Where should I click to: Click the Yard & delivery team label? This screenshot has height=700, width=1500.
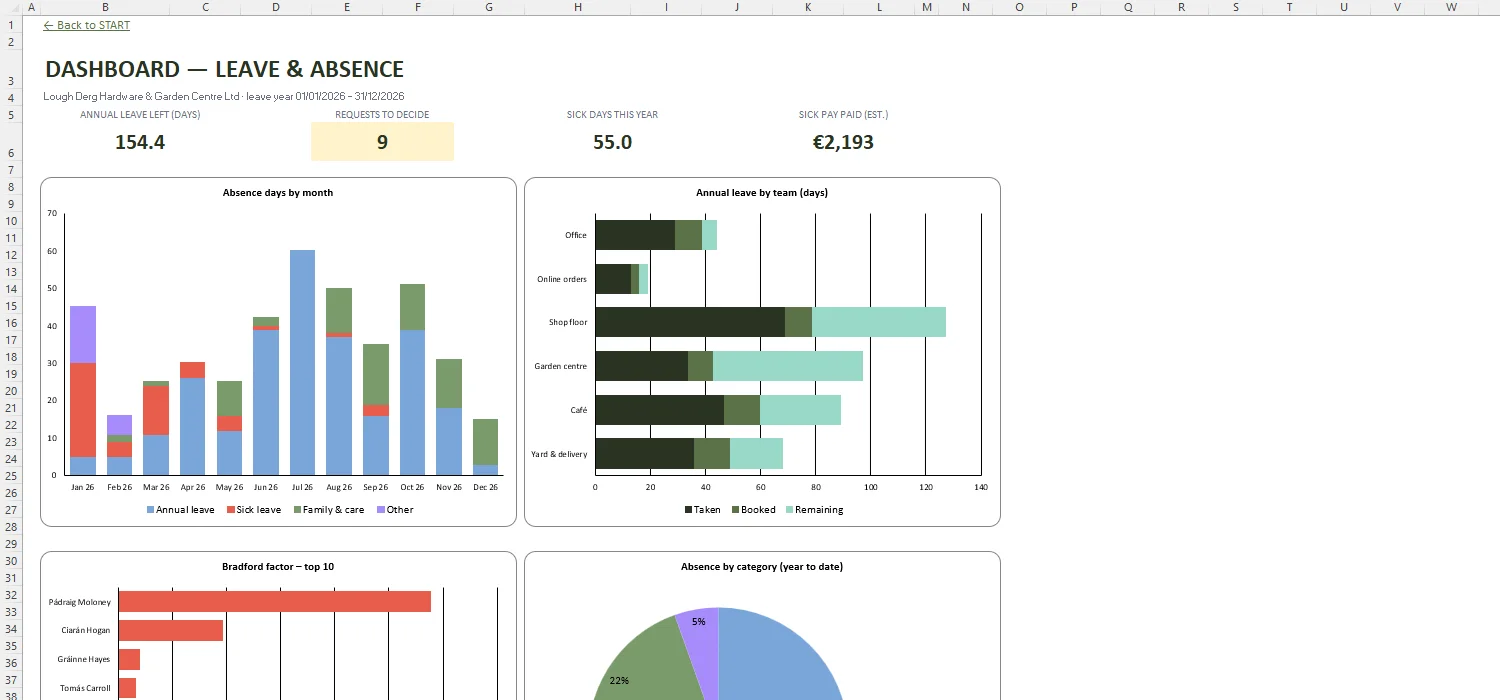click(559, 454)
